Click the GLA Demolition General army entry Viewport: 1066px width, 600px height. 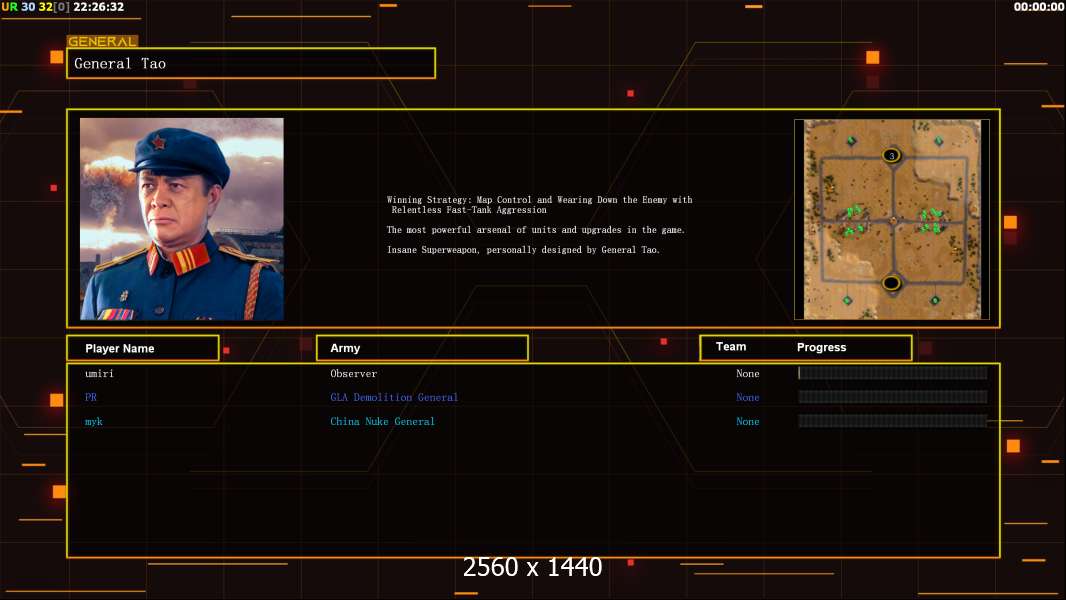click(x=394, y=398)
